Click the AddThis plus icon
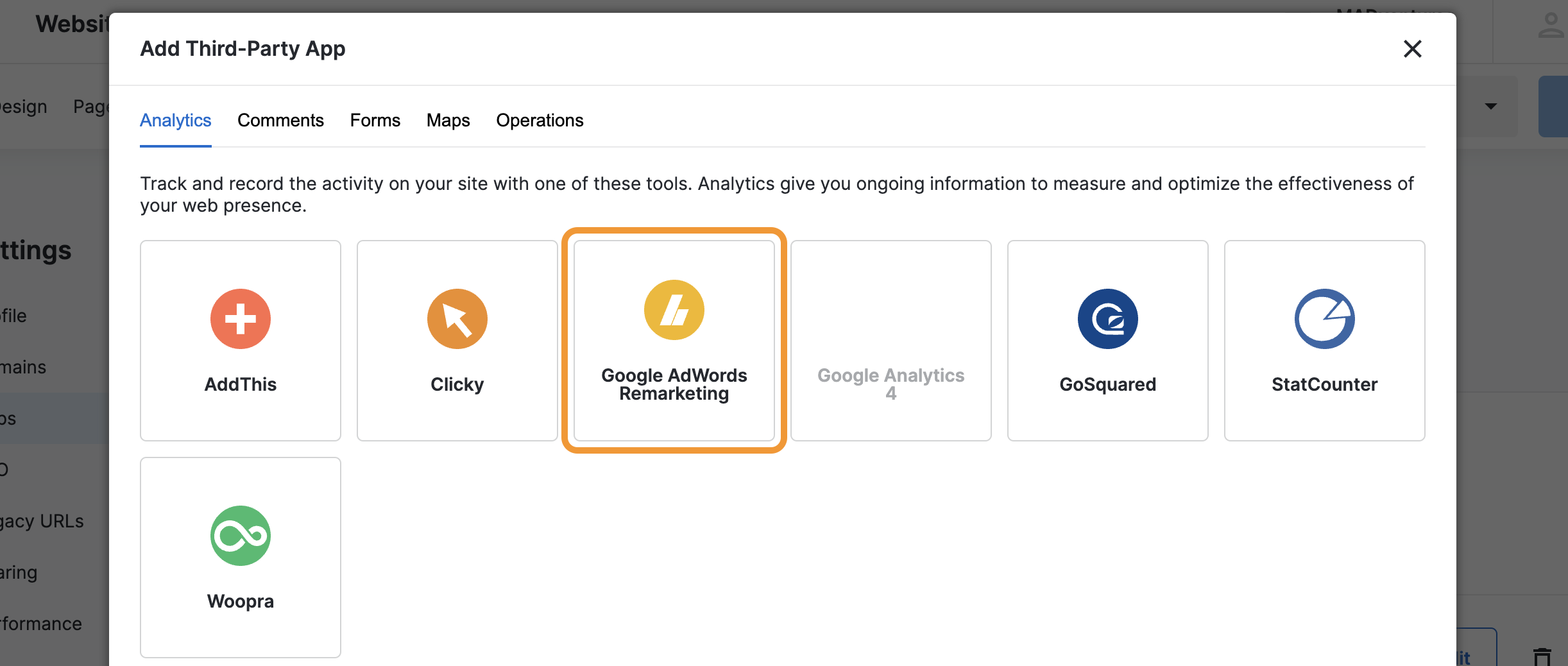The width and height of the screenshot is (1568, 666). [x=241, y=319]
